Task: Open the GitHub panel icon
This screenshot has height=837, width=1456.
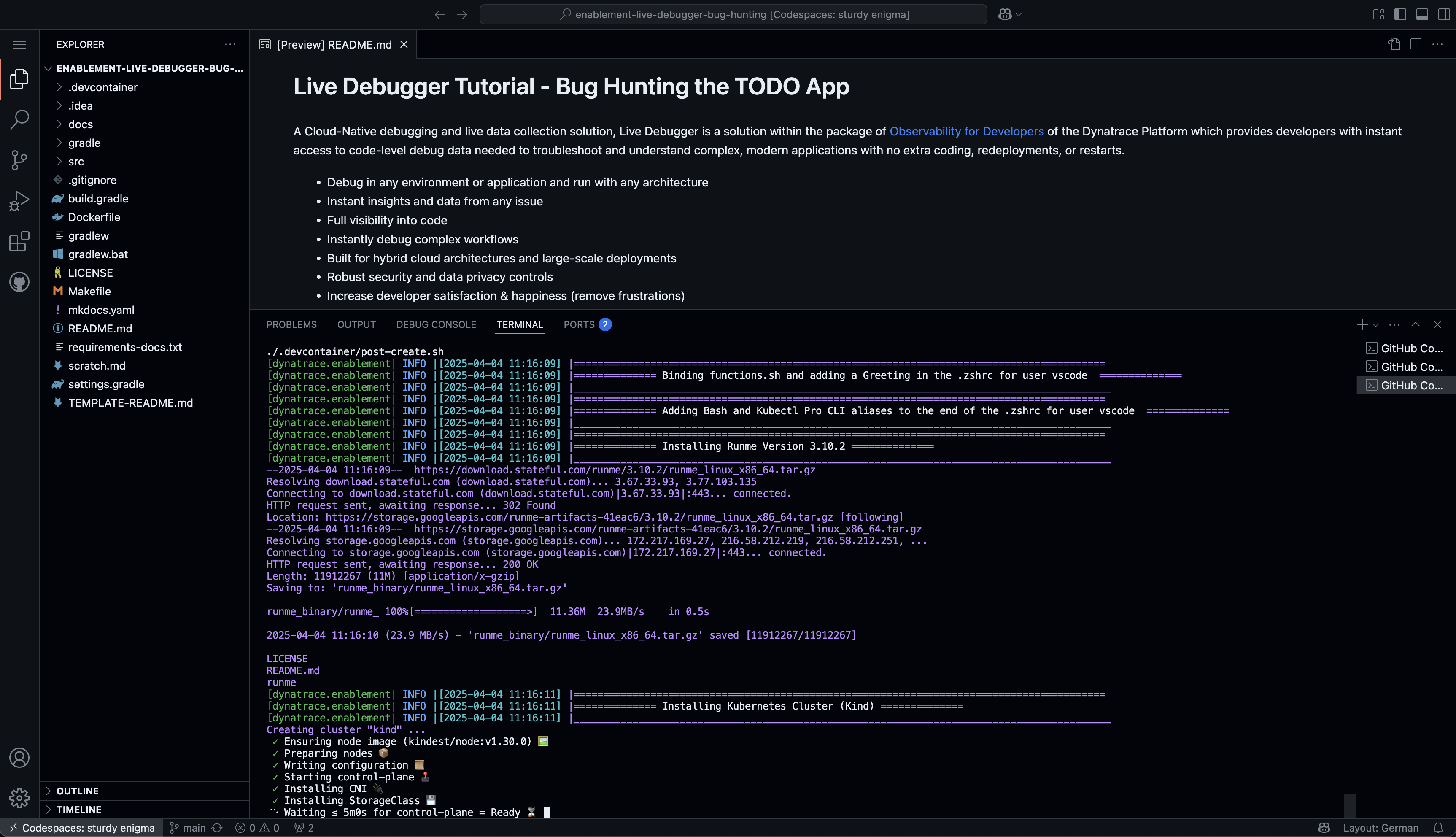Action: coord(19,282)
